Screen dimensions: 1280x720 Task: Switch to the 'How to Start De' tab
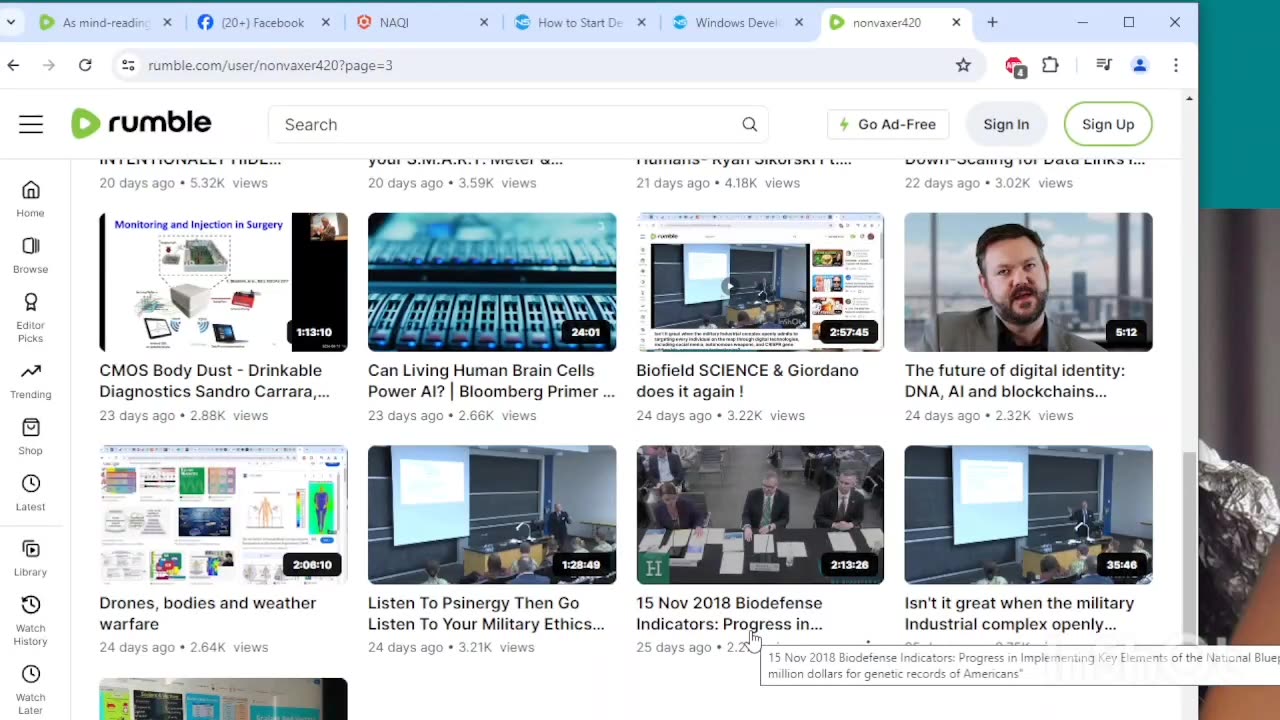click(x=580, y=22)
